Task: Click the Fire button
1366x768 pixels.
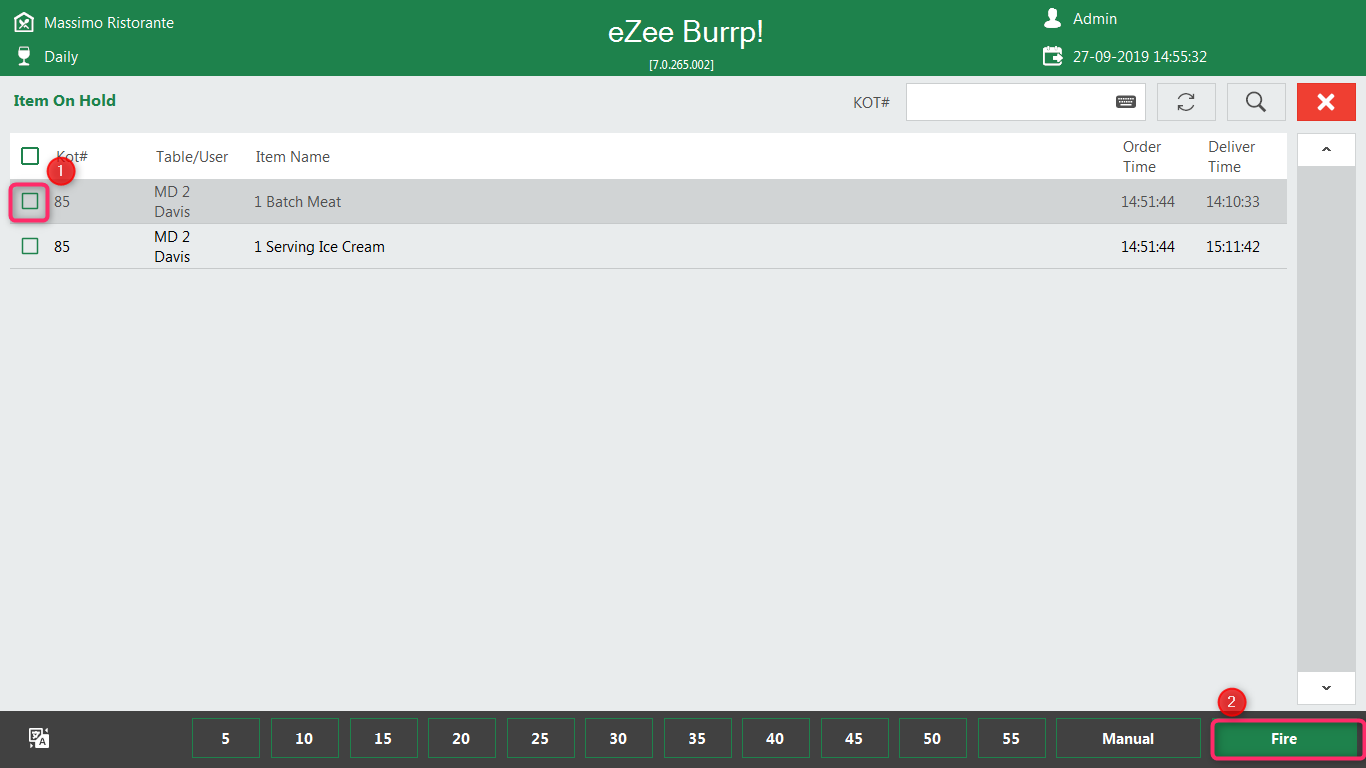Action: 1284,739
